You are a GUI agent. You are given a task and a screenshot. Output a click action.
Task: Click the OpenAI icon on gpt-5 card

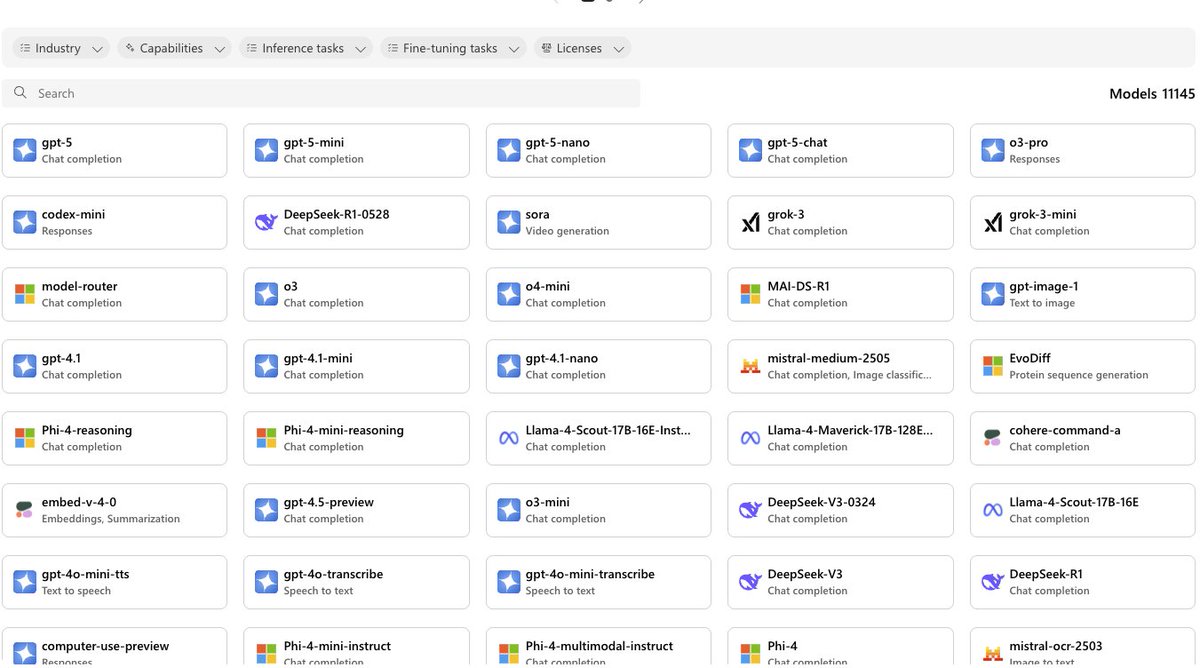[25, 150]
